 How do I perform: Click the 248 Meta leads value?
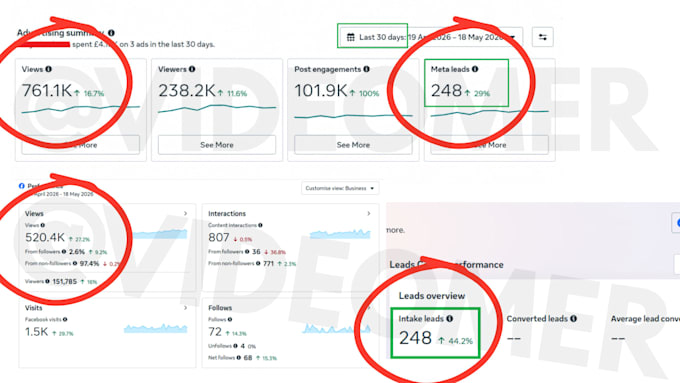click(x=446, y=91)
